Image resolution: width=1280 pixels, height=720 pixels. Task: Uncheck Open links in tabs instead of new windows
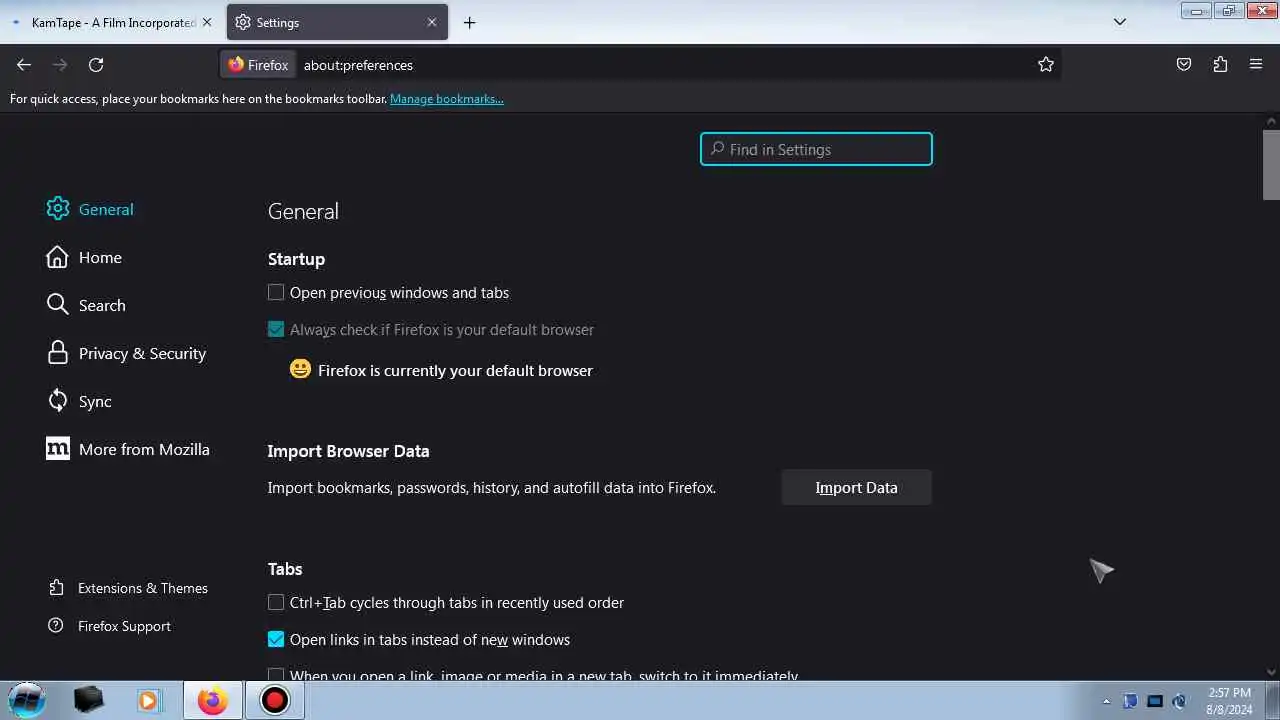pyautogui.click(x=276, y=639)
